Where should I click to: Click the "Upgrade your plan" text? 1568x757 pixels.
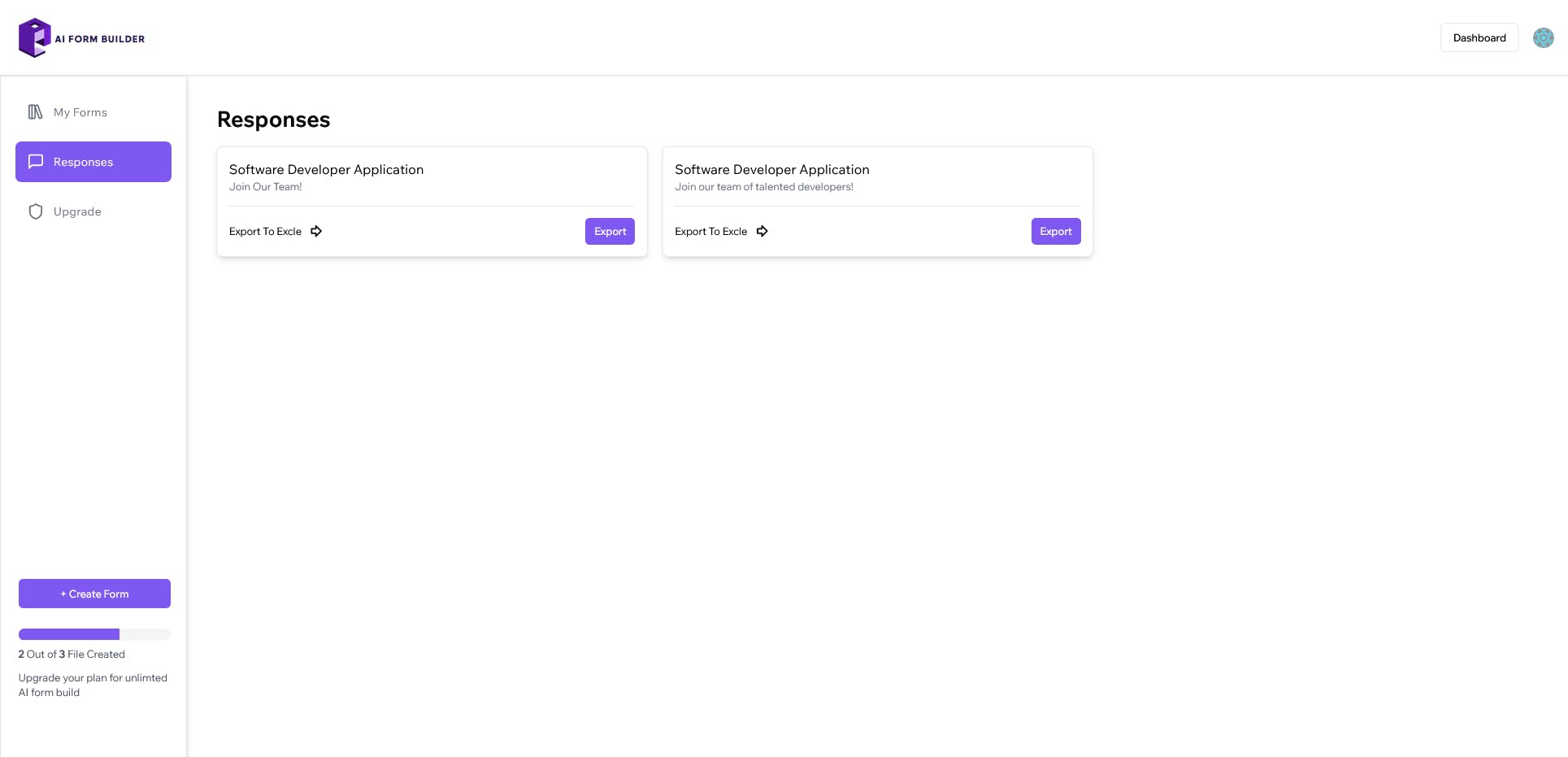(93, 685)
